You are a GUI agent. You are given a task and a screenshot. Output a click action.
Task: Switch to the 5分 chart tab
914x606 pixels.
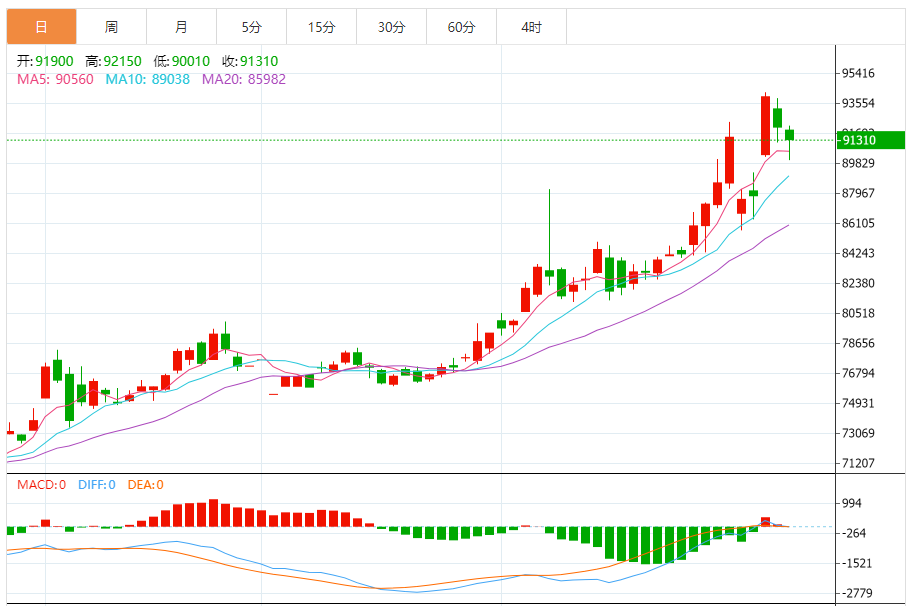[251, 27]
